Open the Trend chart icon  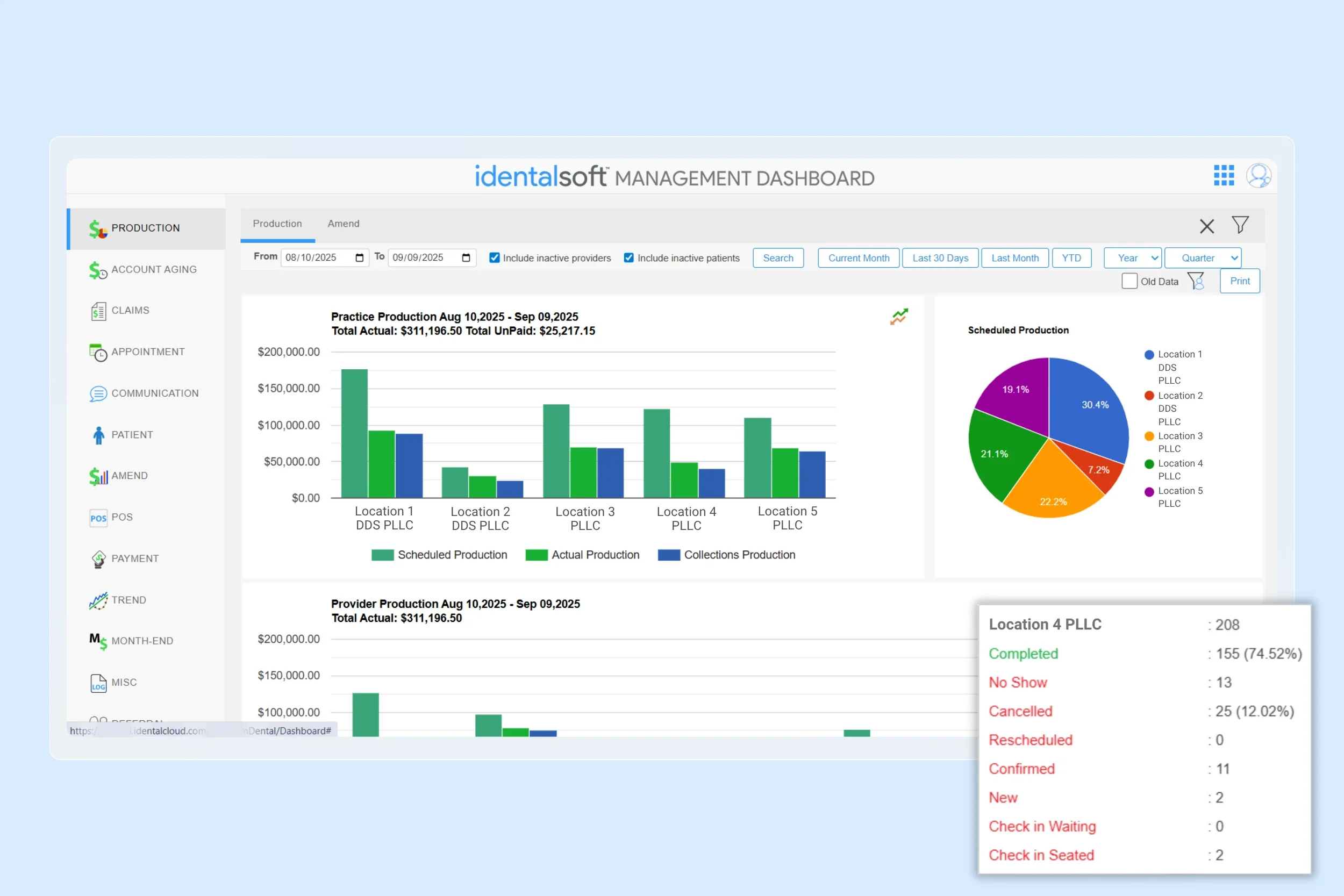click(98, 600)
